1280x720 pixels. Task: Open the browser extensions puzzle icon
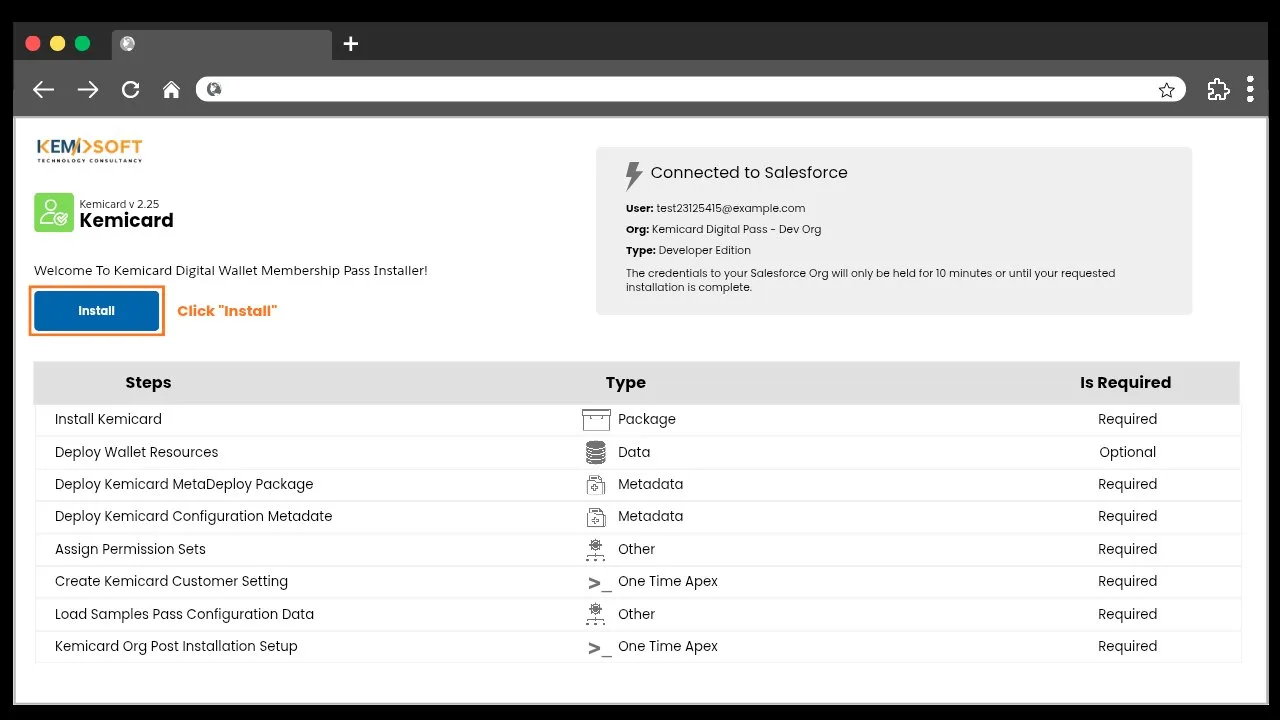[x=1218, y=89]
